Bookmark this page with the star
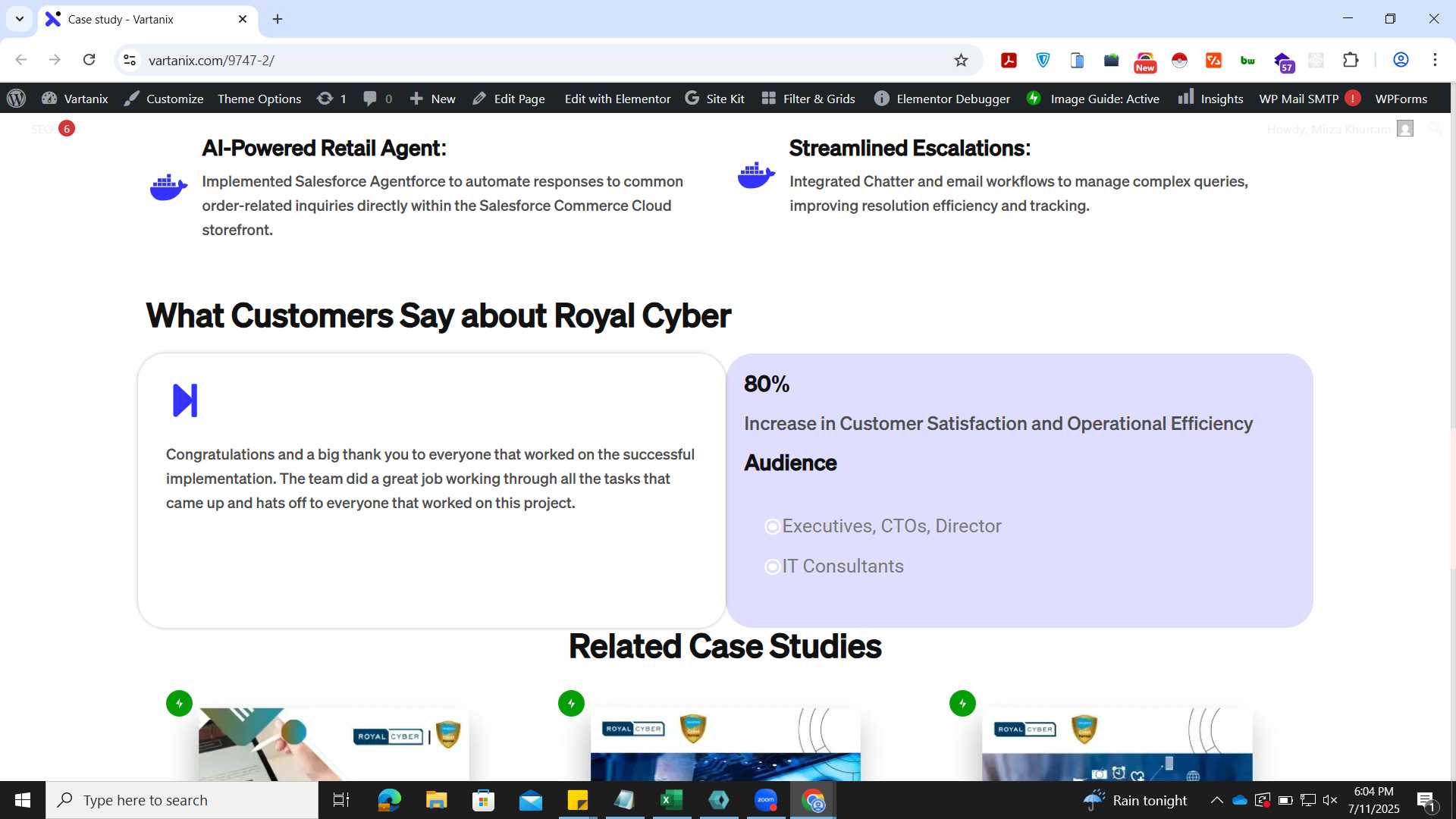 (x=961, y=60)
